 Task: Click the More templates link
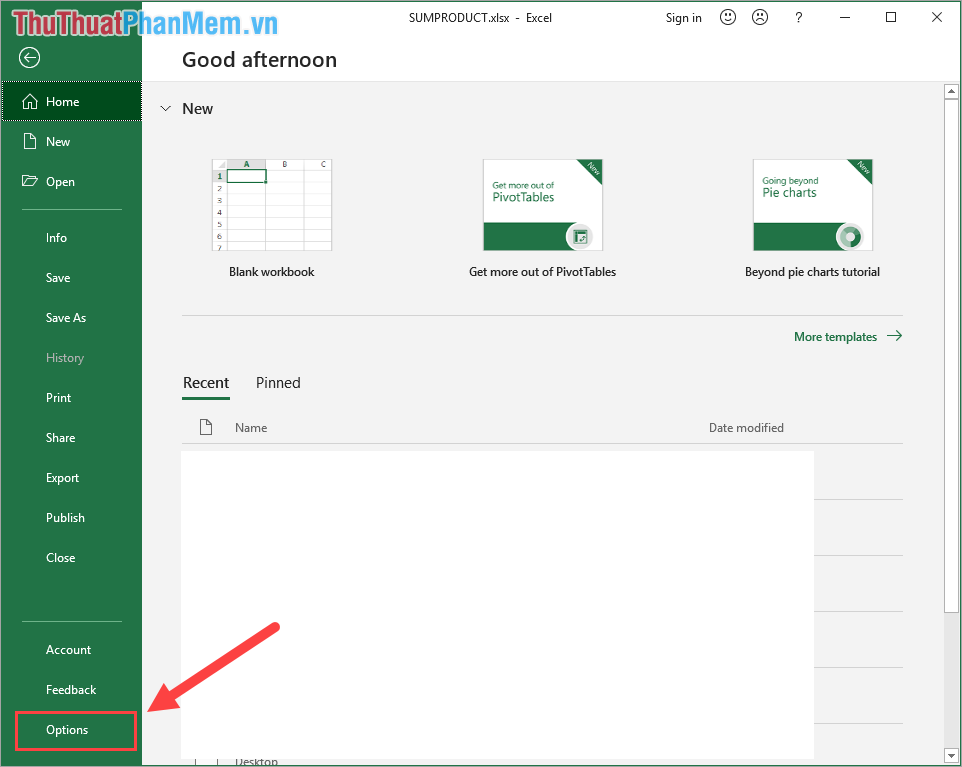click(835, 336)
